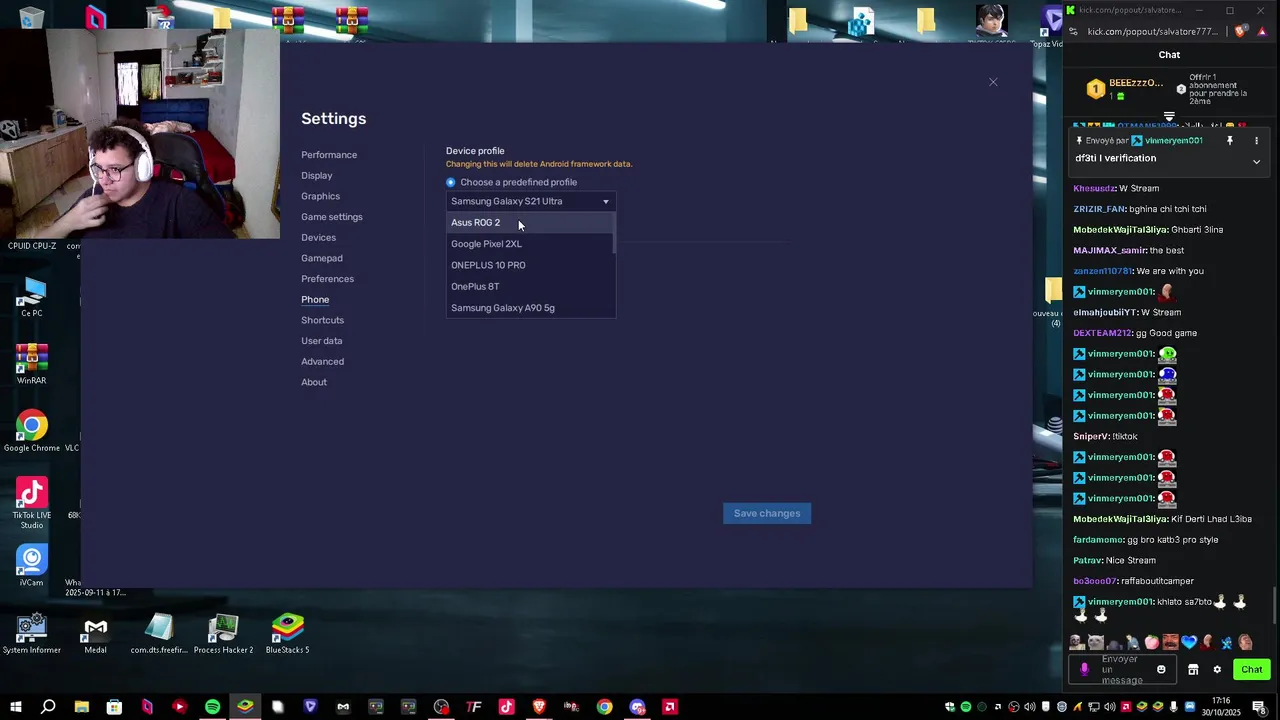The height and width of the screenshot is (720, 1280).
Task: Close the BlueStacks Settings dialog
Action: click(993, 82)
